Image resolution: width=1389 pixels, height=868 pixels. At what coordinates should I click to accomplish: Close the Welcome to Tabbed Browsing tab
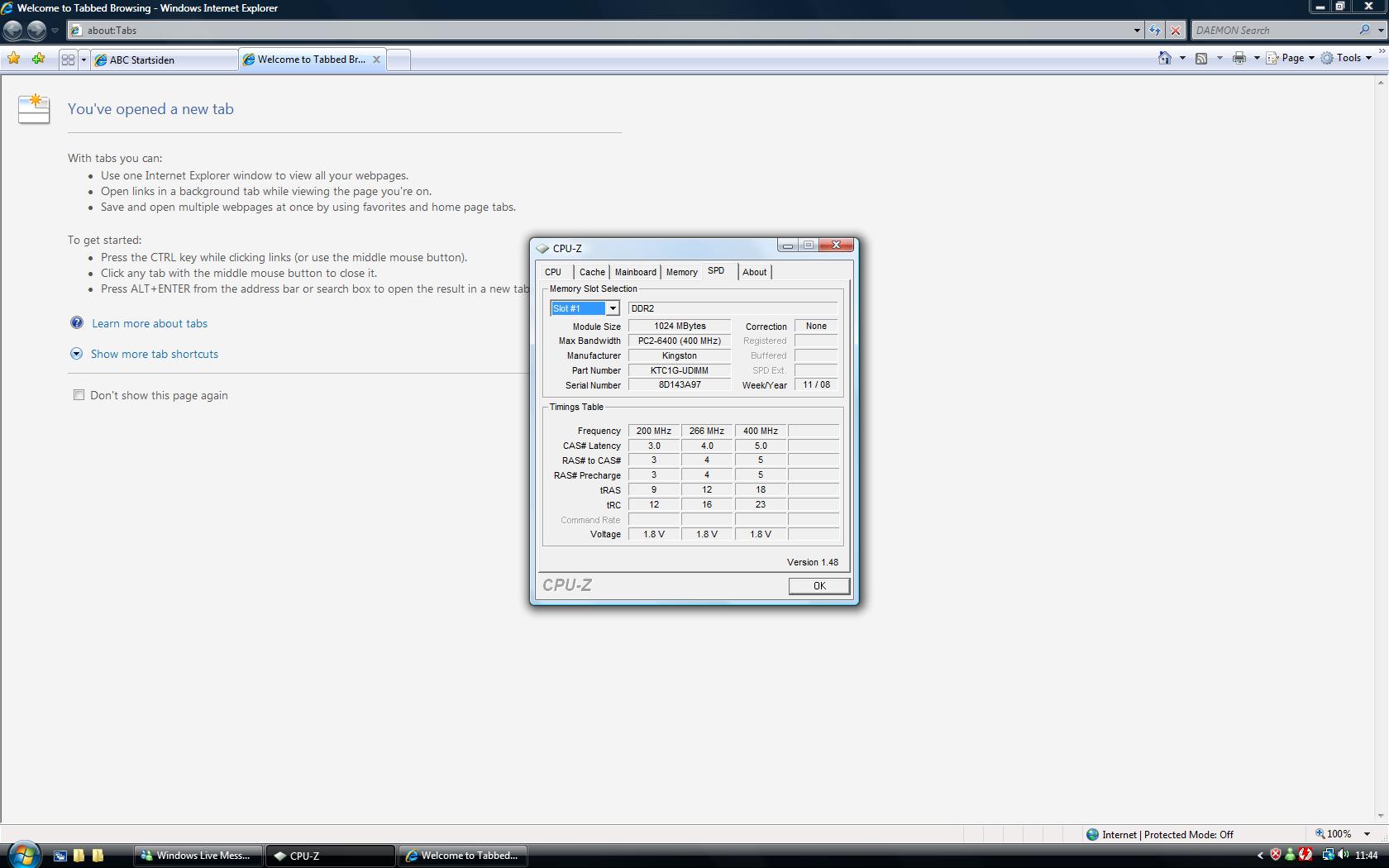[x=376, y=60]
